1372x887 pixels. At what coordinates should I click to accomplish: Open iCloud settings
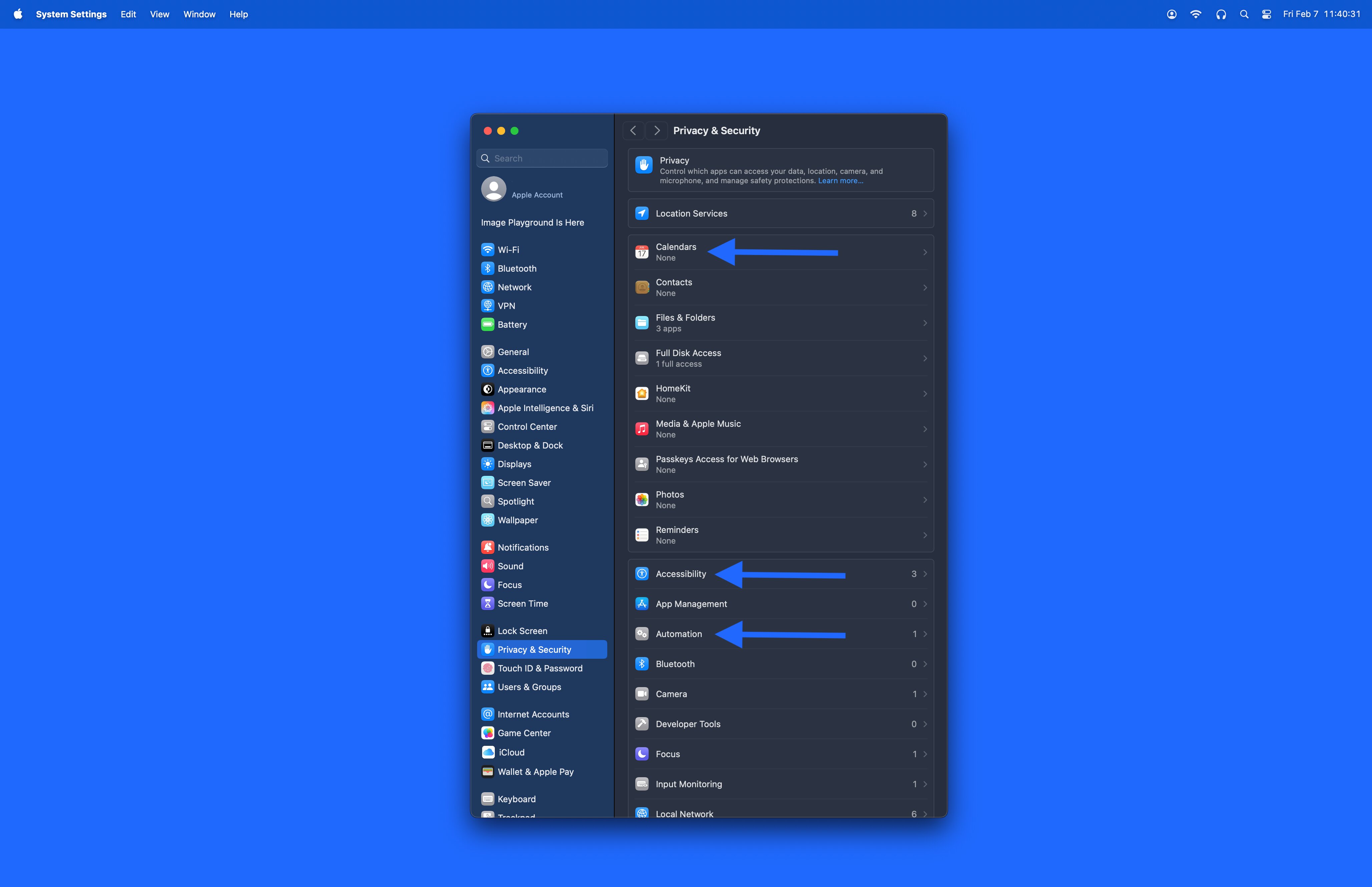coord(542,752)
